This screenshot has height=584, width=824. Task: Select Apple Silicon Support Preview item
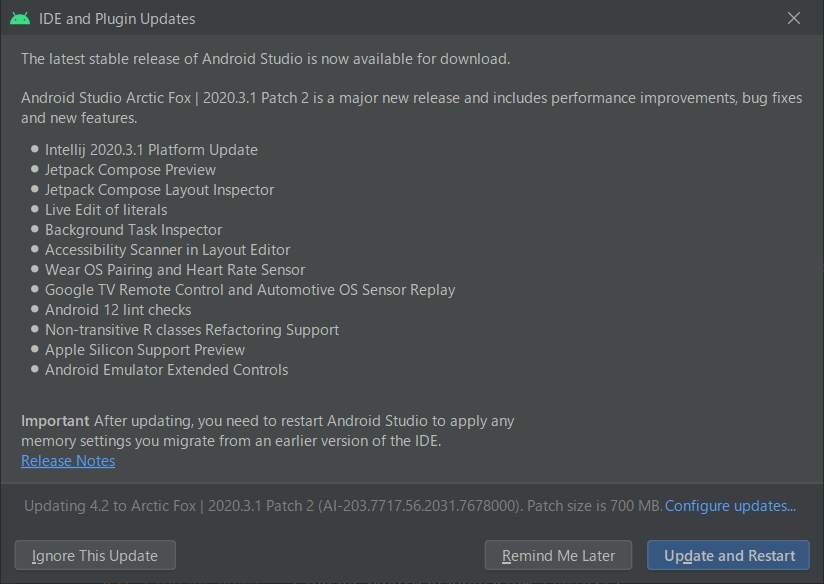145,350
